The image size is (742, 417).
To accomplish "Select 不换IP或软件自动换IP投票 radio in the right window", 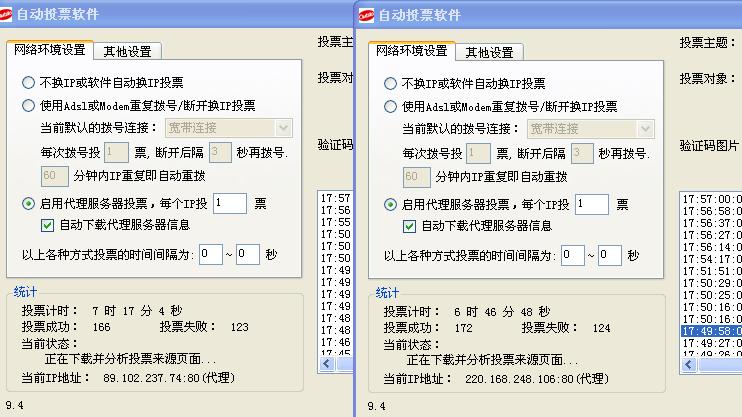I will pyautogui.click(x=391, y=84).
